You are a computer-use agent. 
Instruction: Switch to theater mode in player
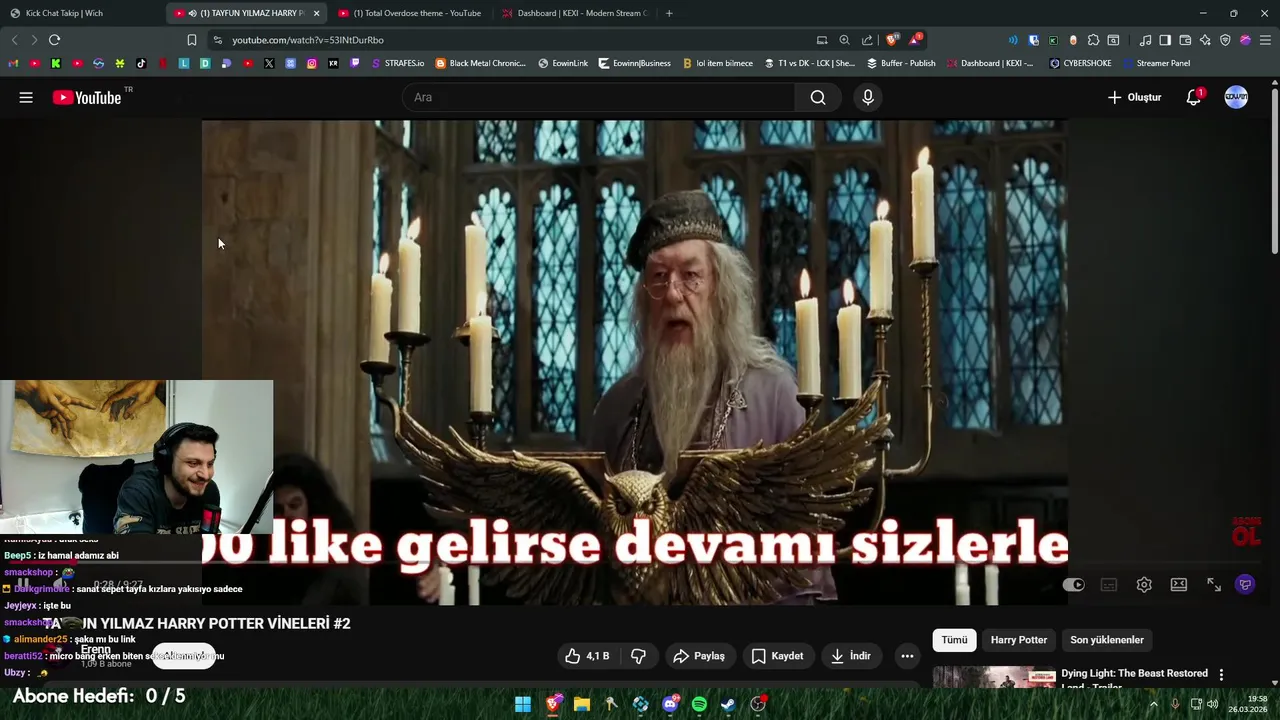coord(1179,585)
